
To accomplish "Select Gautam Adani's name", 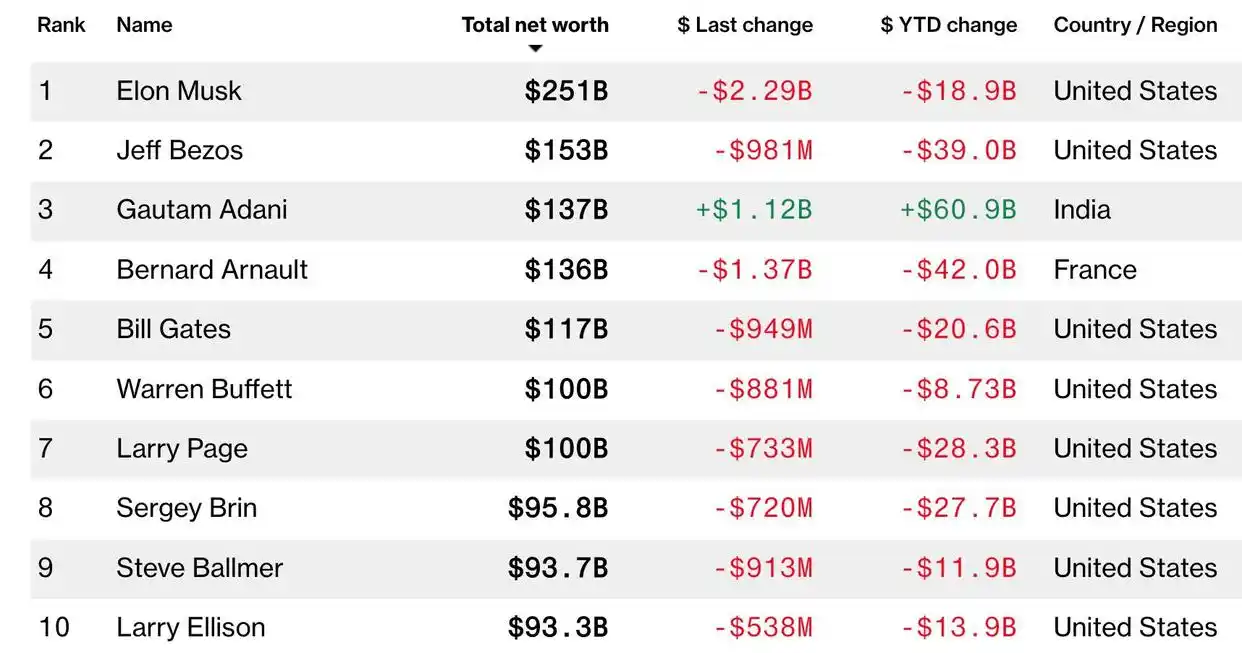I will pyautogui.click(x=202, y=210).
